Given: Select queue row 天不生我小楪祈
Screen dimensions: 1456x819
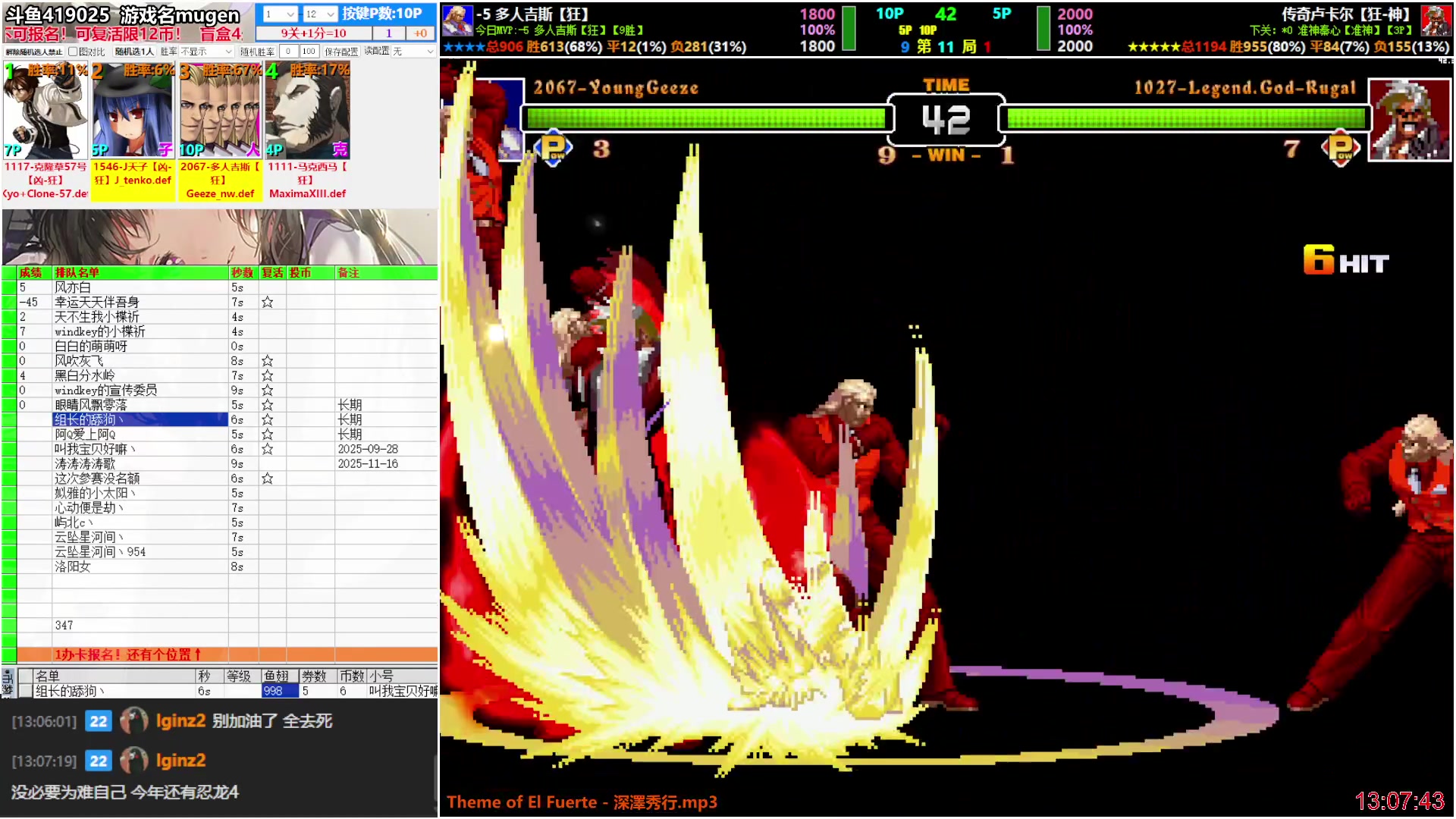Looking at the screenshot, I should click(x=220, y=317).
